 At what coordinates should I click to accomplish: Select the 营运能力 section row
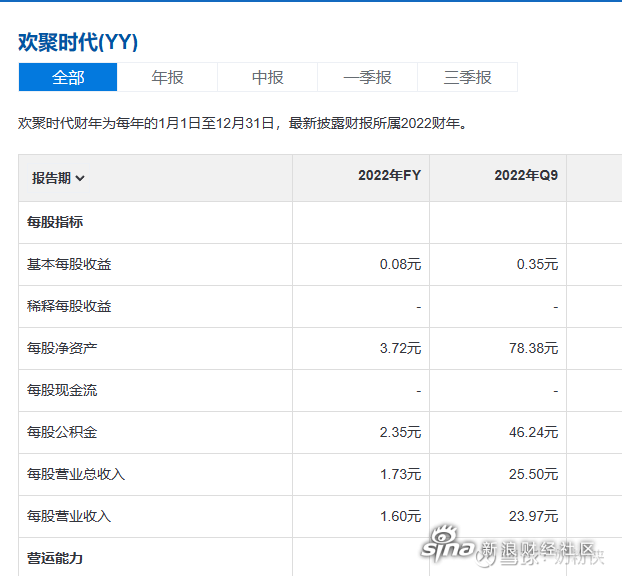tap(55, 559)
